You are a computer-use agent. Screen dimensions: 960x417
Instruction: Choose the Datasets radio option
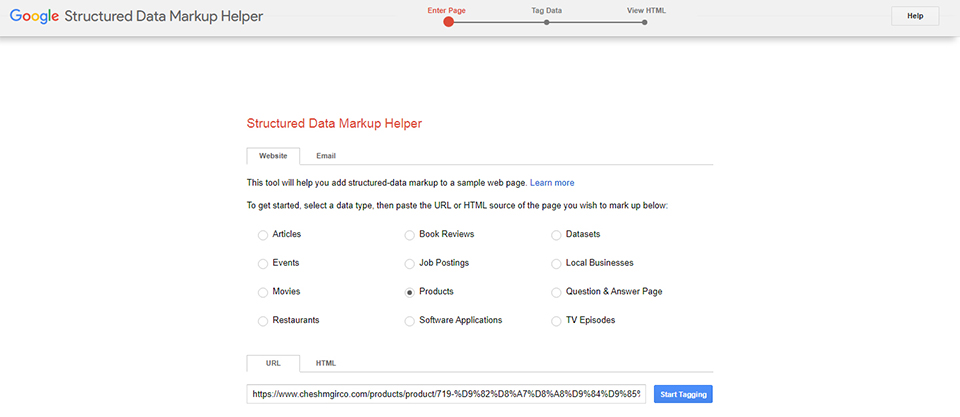tap(556, 235)
